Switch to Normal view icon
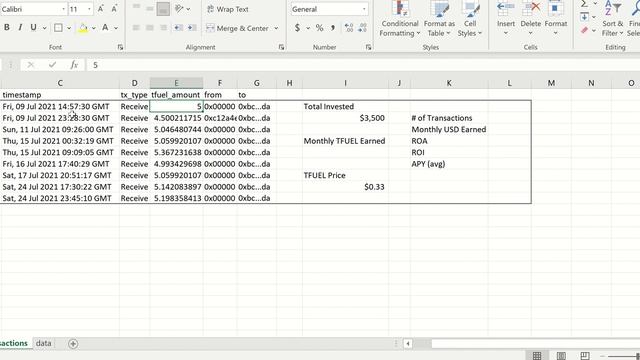The width and height of the screenshot is (640, 360). 537,356
